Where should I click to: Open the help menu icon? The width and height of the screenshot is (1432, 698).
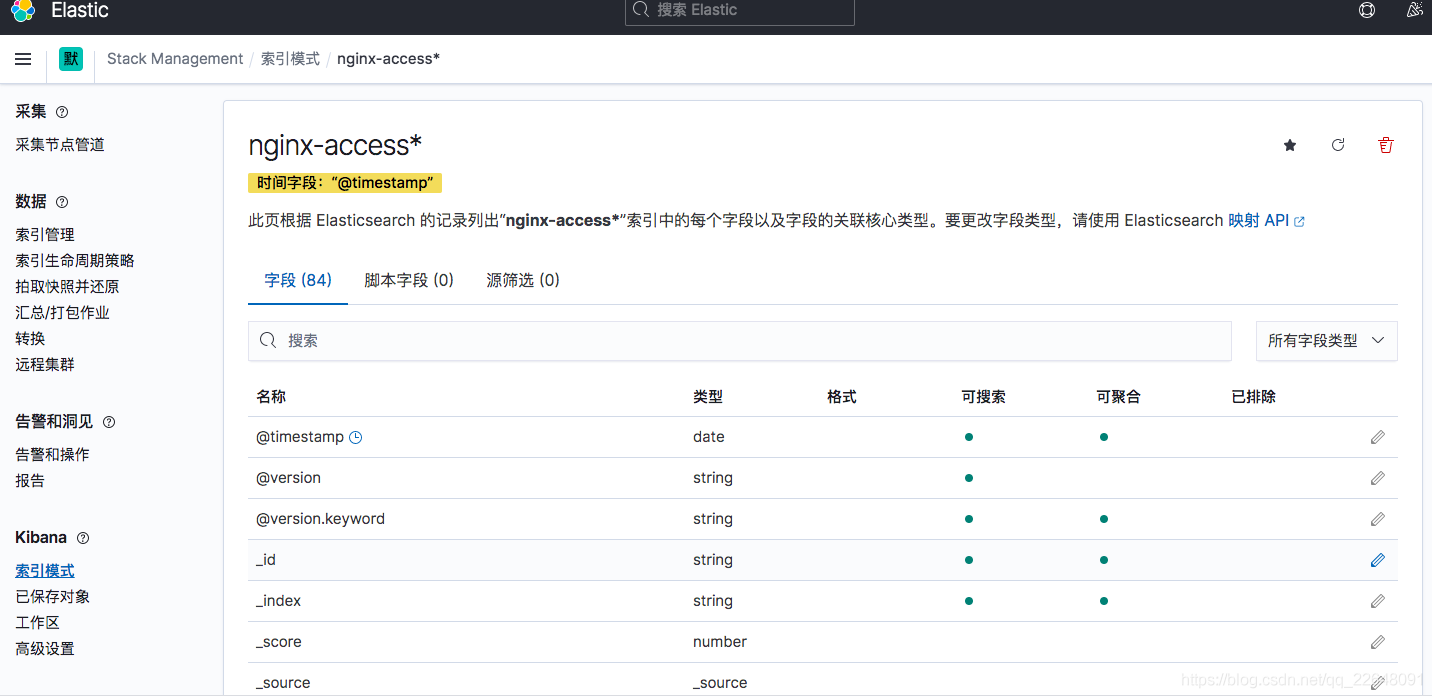tap(1367, 10)
